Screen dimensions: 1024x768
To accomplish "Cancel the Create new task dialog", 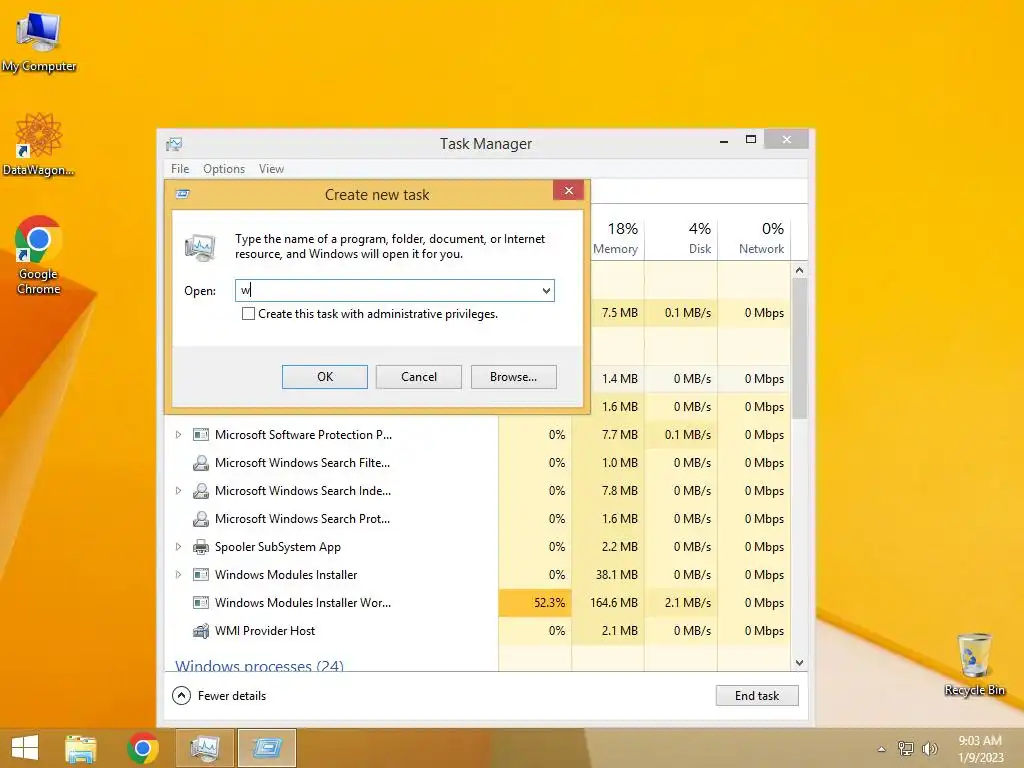I will point(419,377).
